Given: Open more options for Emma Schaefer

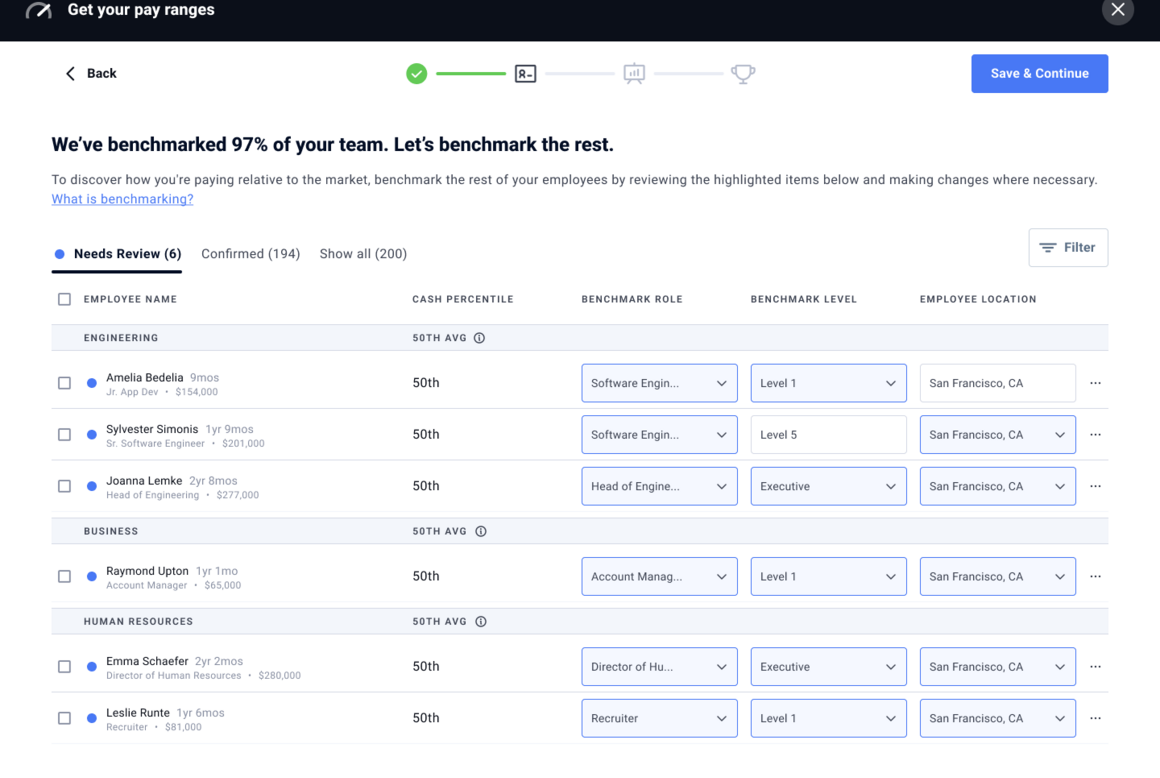Looking at the screenshot, I should pyautogui.click(x=1095, y=667).
